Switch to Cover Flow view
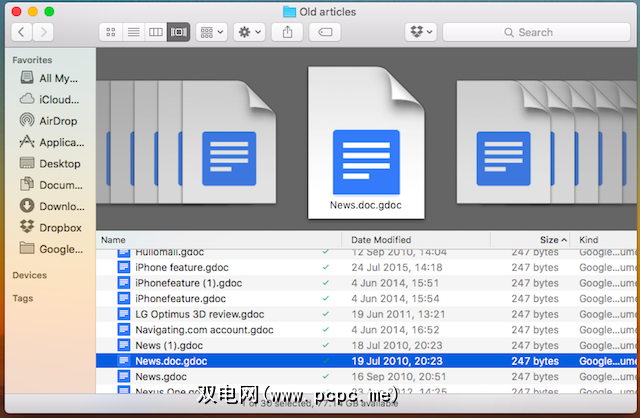This screenshot has width=640, height=418. point(178,32)
